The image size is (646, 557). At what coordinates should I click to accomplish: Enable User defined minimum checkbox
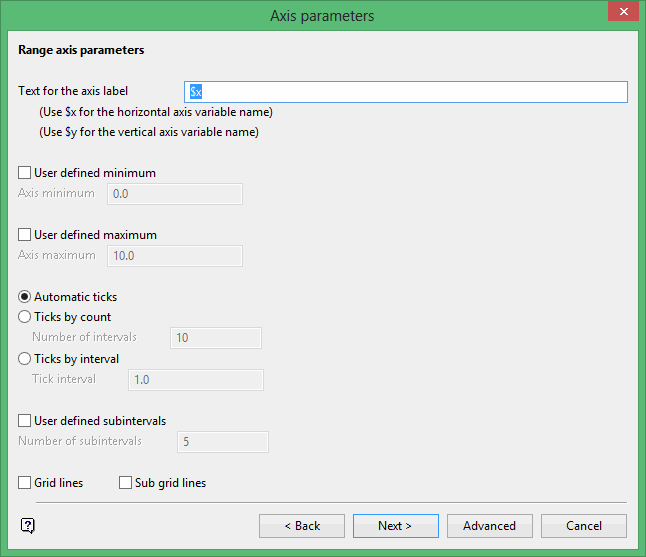[25, 173]
